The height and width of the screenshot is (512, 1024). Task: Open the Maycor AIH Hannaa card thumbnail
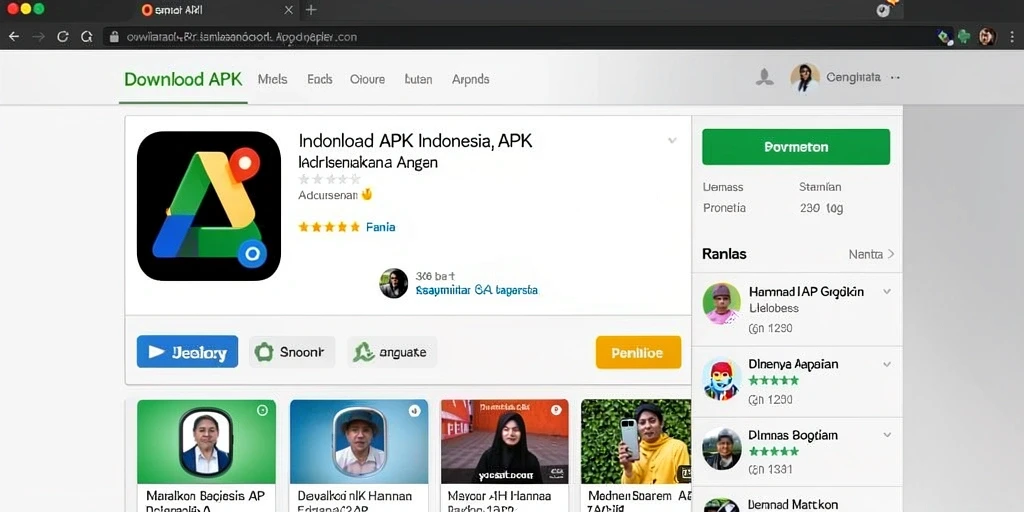(x=505, y=441)
